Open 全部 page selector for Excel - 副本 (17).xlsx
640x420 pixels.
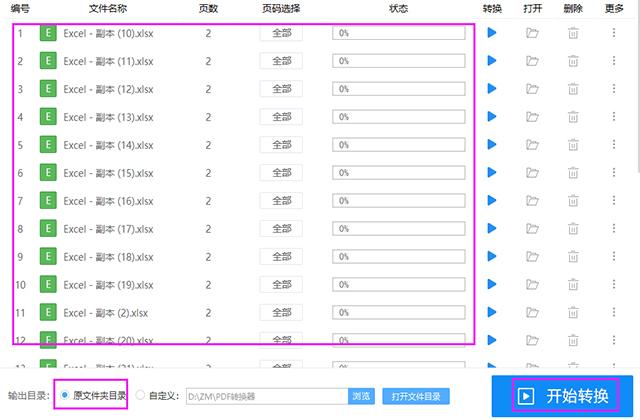pos(281,229)
